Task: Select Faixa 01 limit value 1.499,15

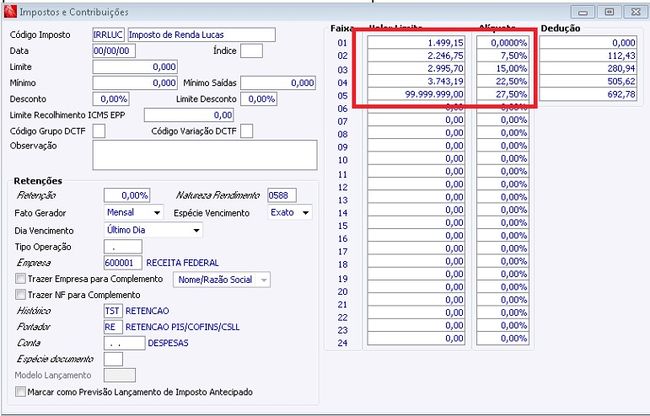Action: pyautogui.click(x=416, y=42)
